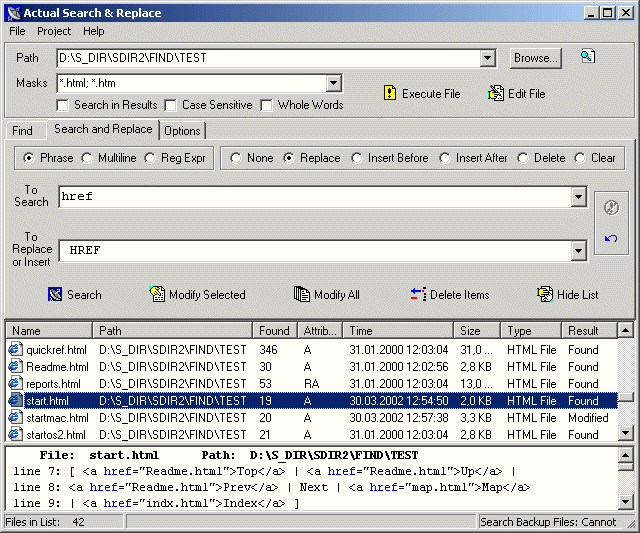Image resolution: width=640 pixels, height=533 pixels.
Task: Select the Insert After radio button
Action: 444,158
